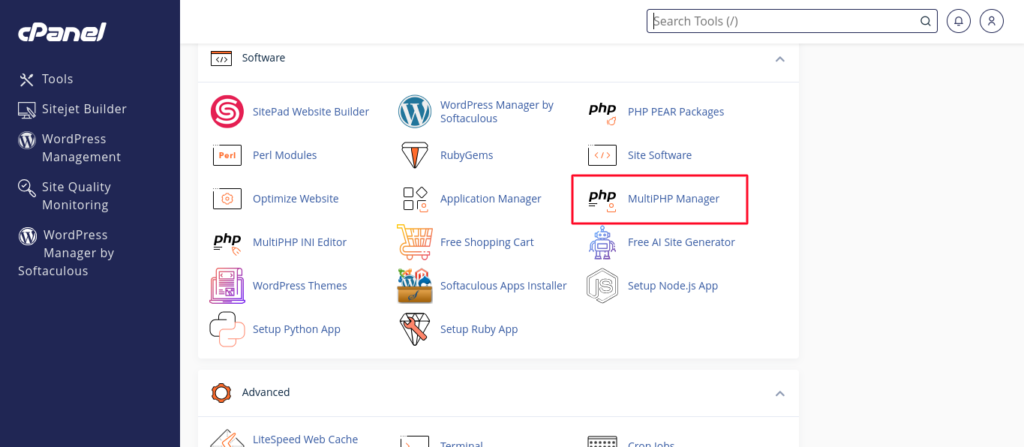Click the WordPress Themes icon

click(227, 286)
